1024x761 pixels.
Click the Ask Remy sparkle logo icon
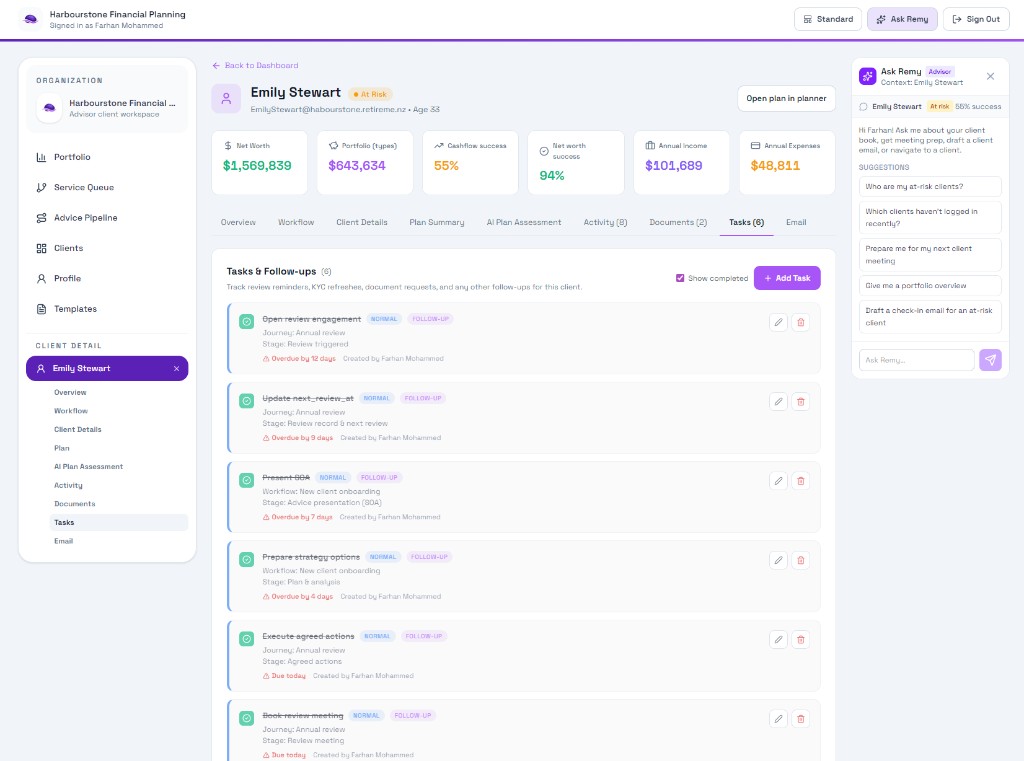pos(867,76)
